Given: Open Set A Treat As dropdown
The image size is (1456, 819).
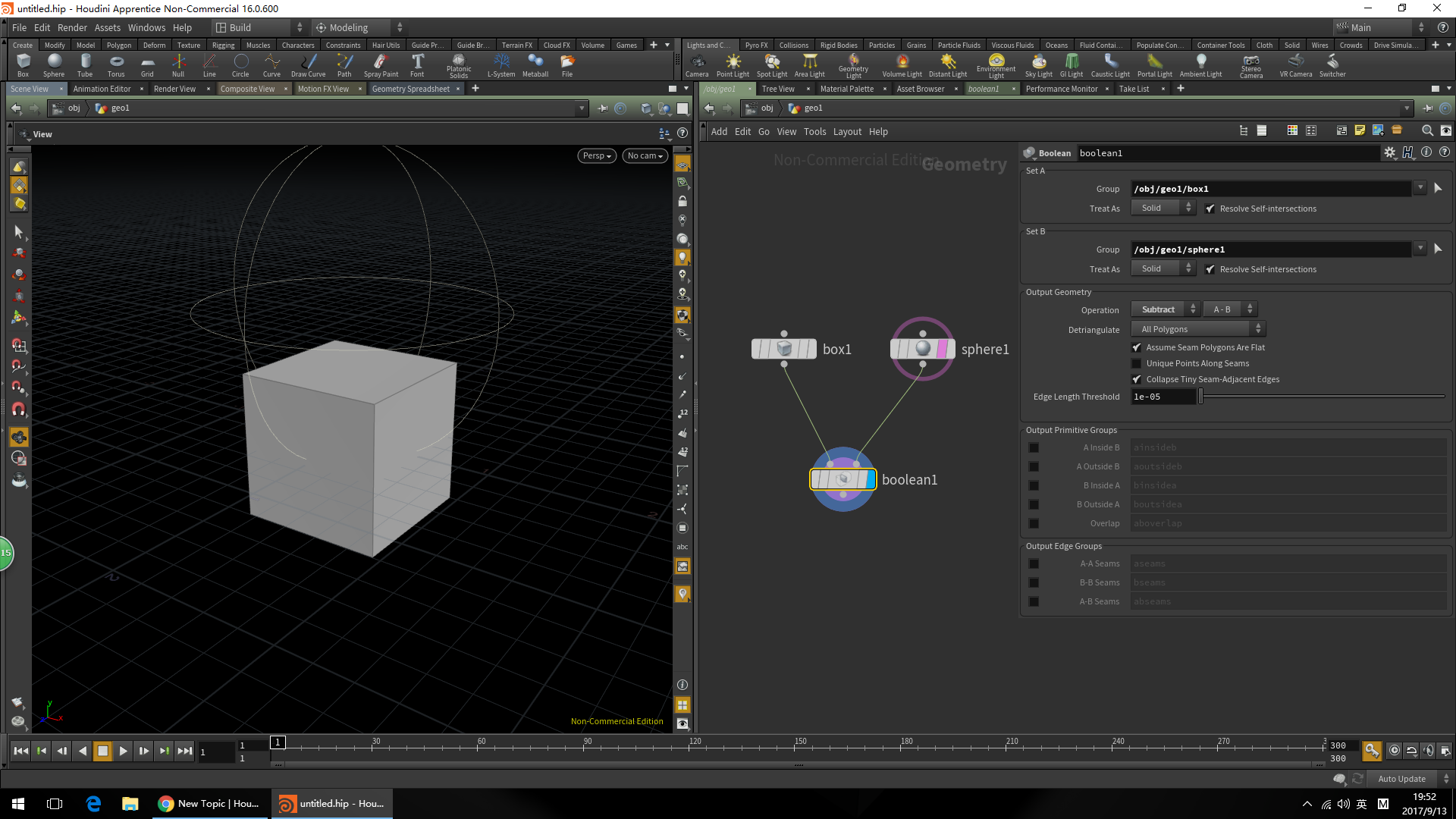Looking at the screenshot, I should (1163, 208).
